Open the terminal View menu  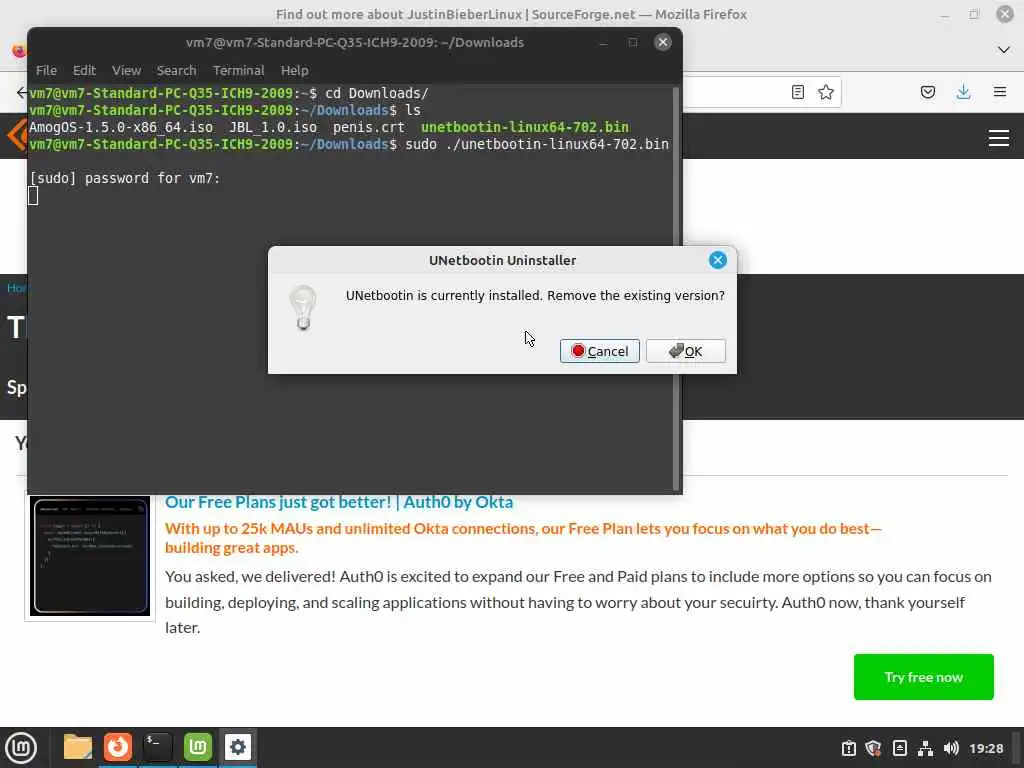[x=126, y=71]
